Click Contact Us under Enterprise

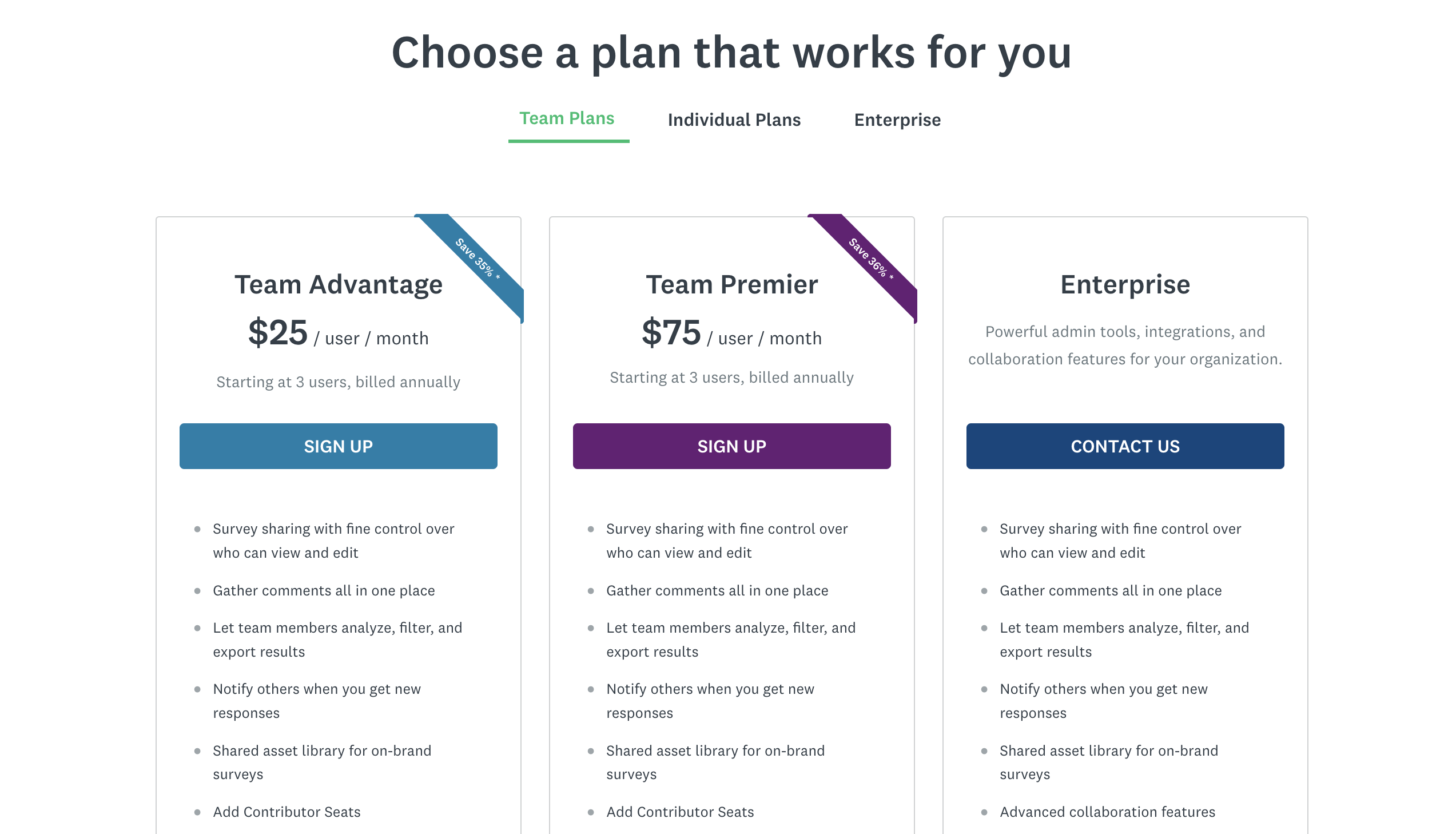[x=1124, y=446]
